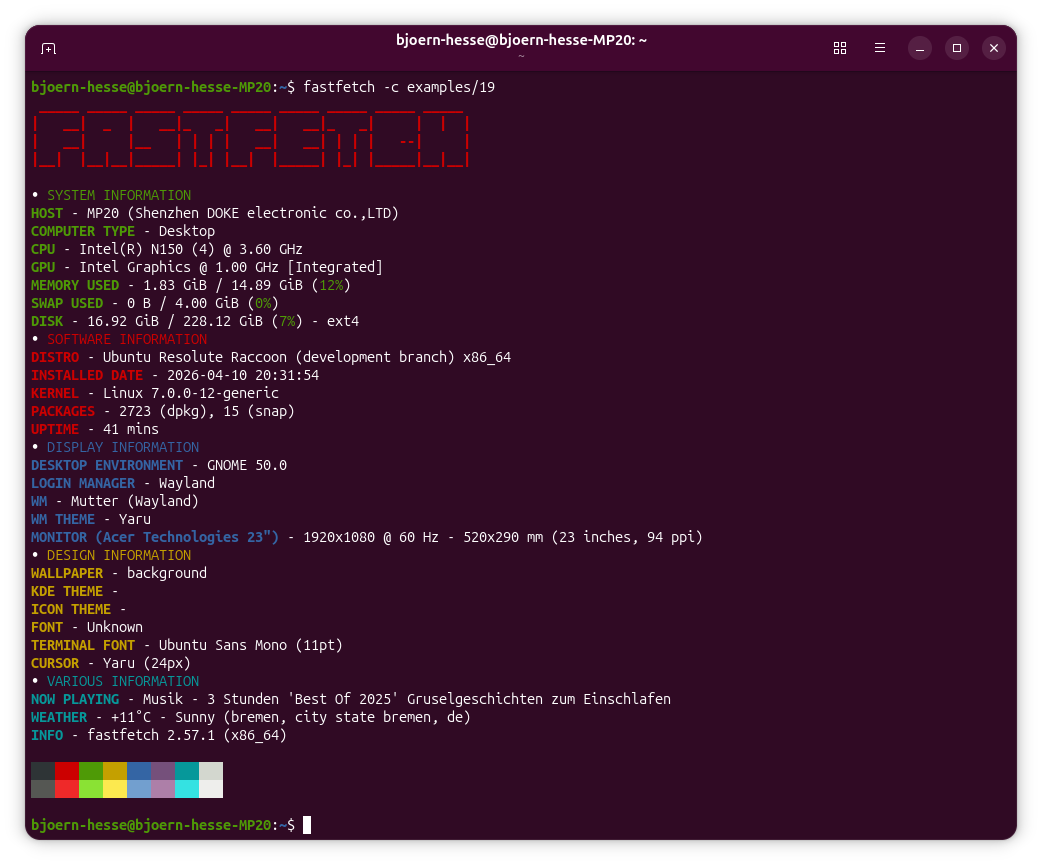Click the CPU line with Intel N150
Viewport: 1042px width, 865px height.
[x=167, y=249]
